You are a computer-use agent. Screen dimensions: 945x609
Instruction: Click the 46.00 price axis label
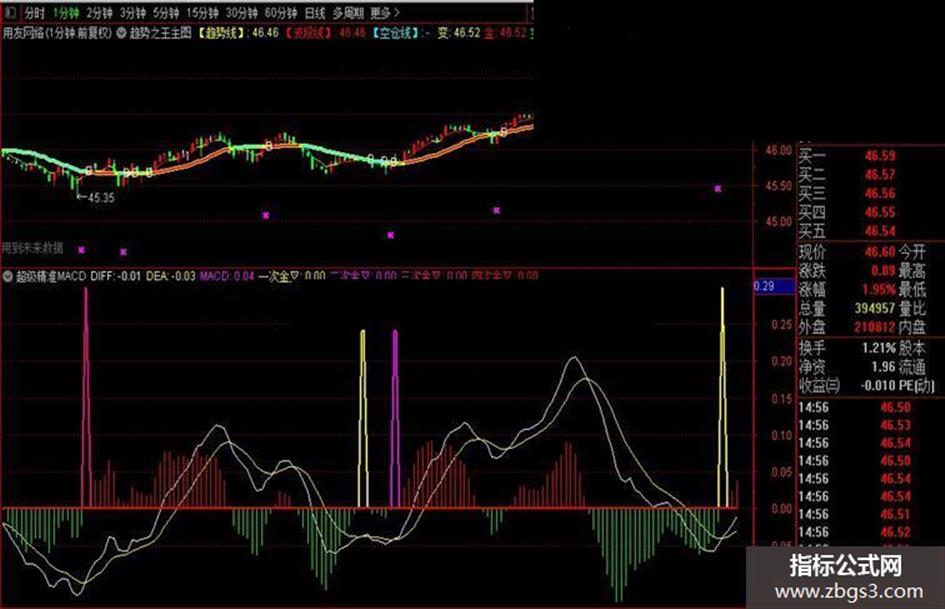click(x=779, y=150)
